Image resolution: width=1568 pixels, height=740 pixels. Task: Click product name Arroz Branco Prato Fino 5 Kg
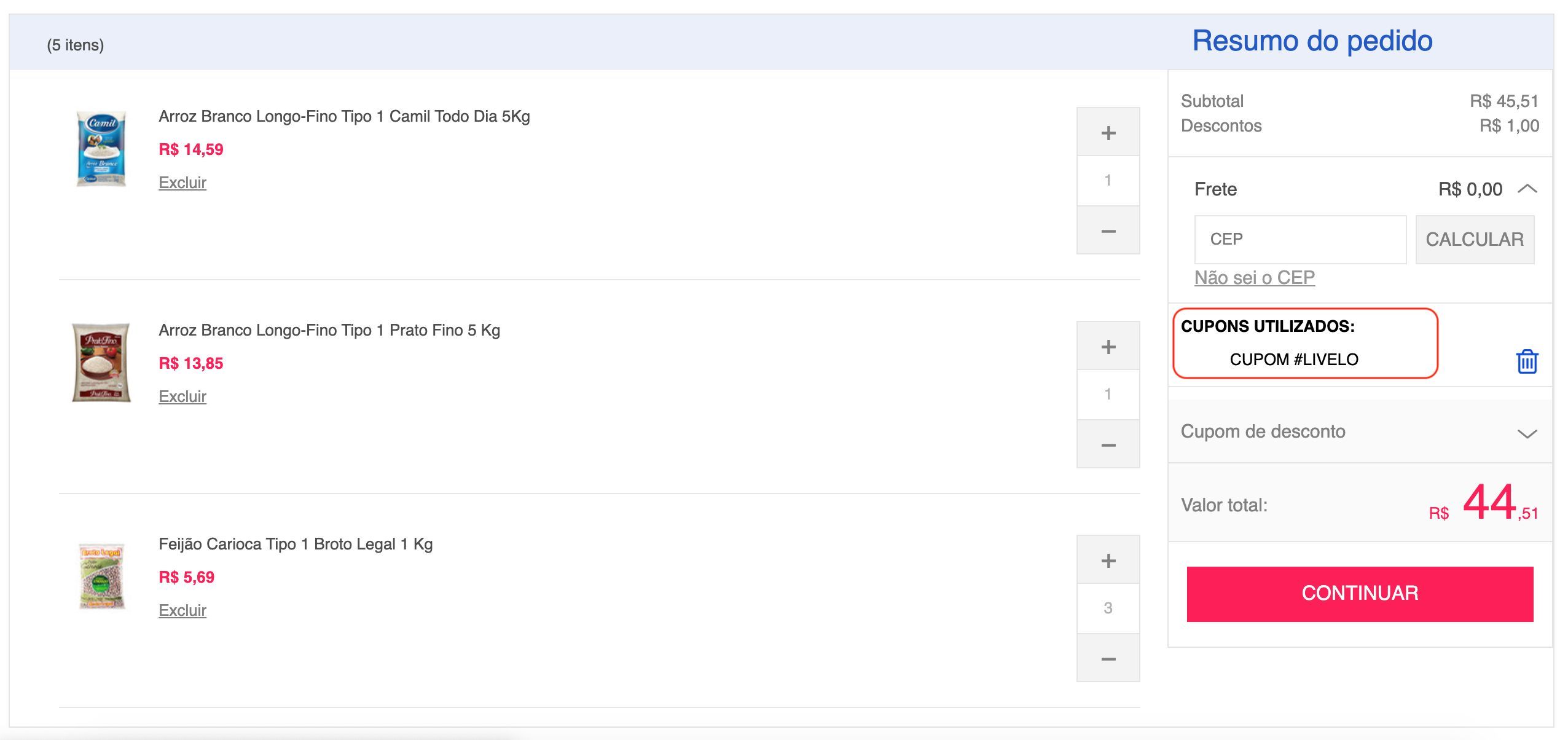[329, 330]
